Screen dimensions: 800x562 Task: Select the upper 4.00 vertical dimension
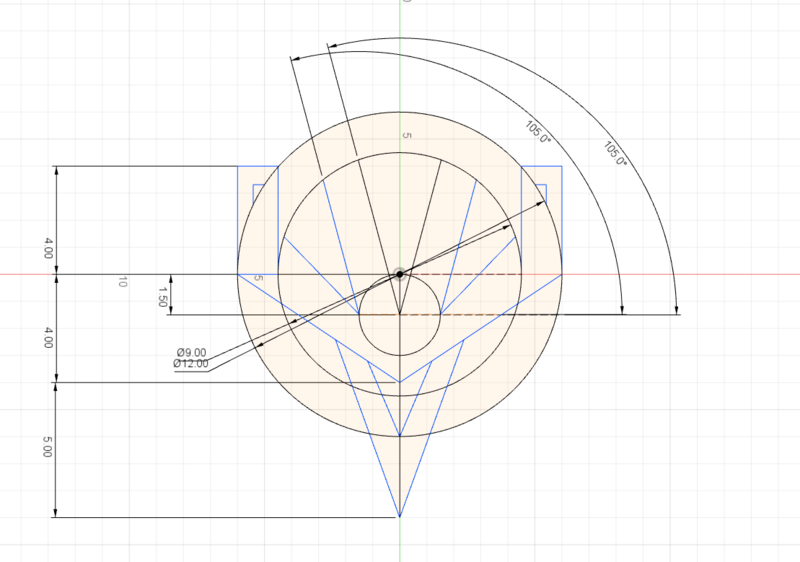(x=48, y=247)
